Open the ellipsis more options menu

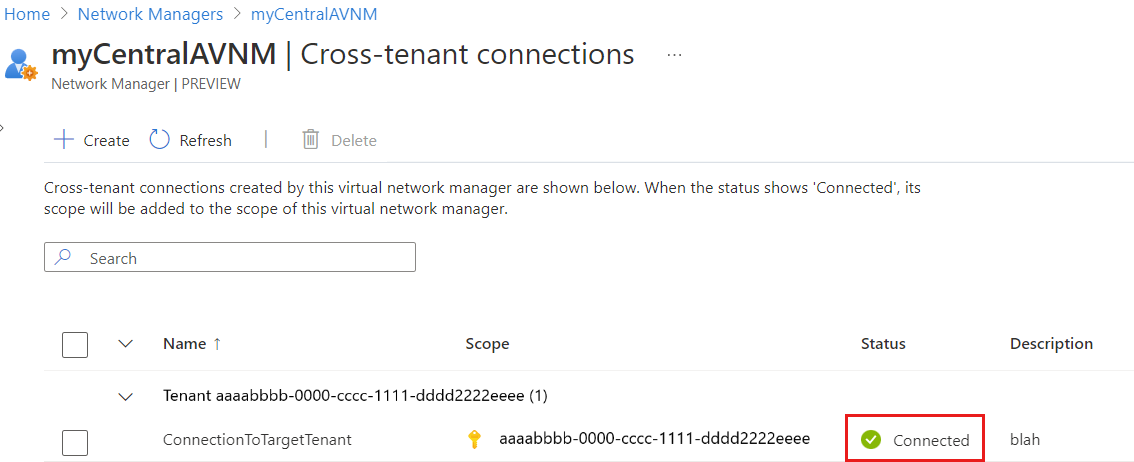(674, 55)
